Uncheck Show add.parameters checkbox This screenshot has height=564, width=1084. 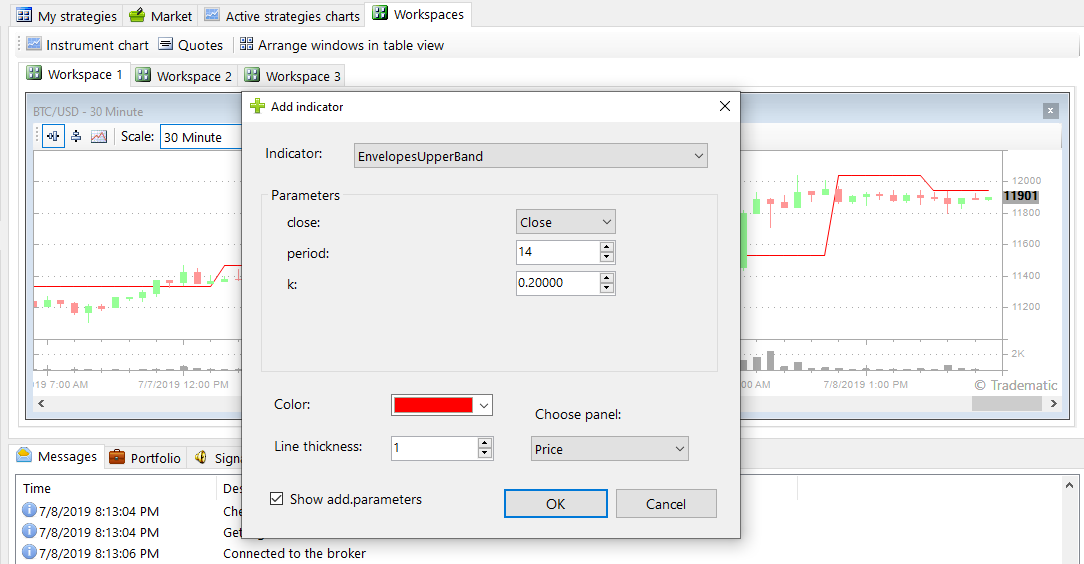point(277,499)
